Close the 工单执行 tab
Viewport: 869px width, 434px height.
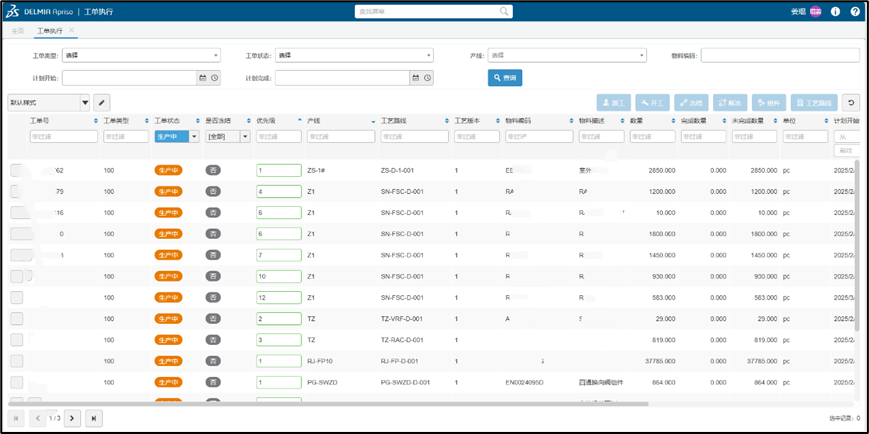71,30
